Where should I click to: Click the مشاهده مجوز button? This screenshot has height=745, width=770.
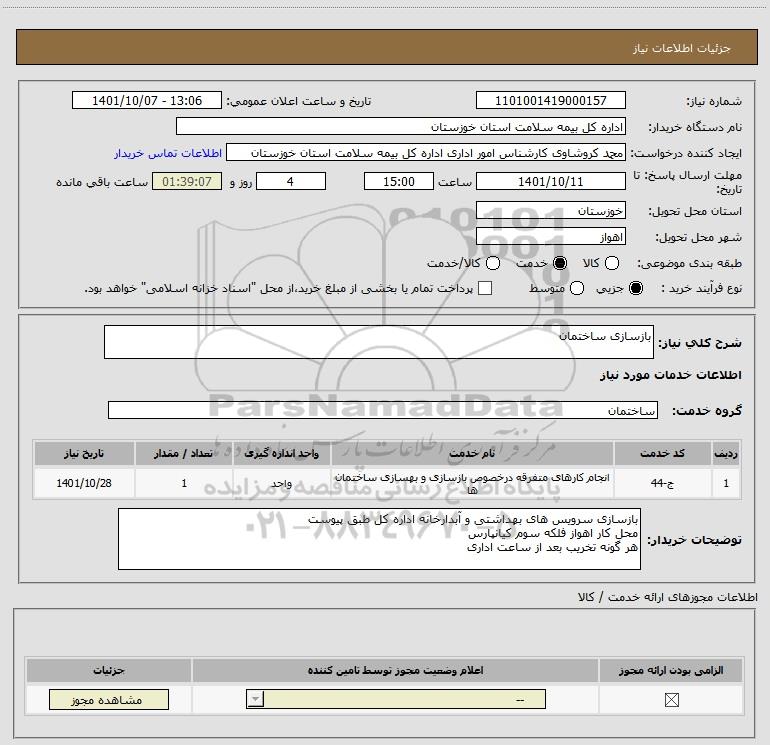pos(109,700)
